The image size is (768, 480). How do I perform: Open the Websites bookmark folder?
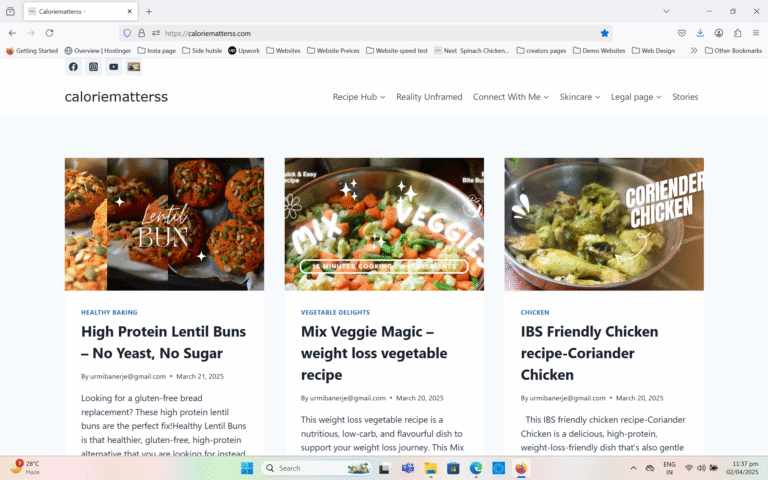coord(283,50)
